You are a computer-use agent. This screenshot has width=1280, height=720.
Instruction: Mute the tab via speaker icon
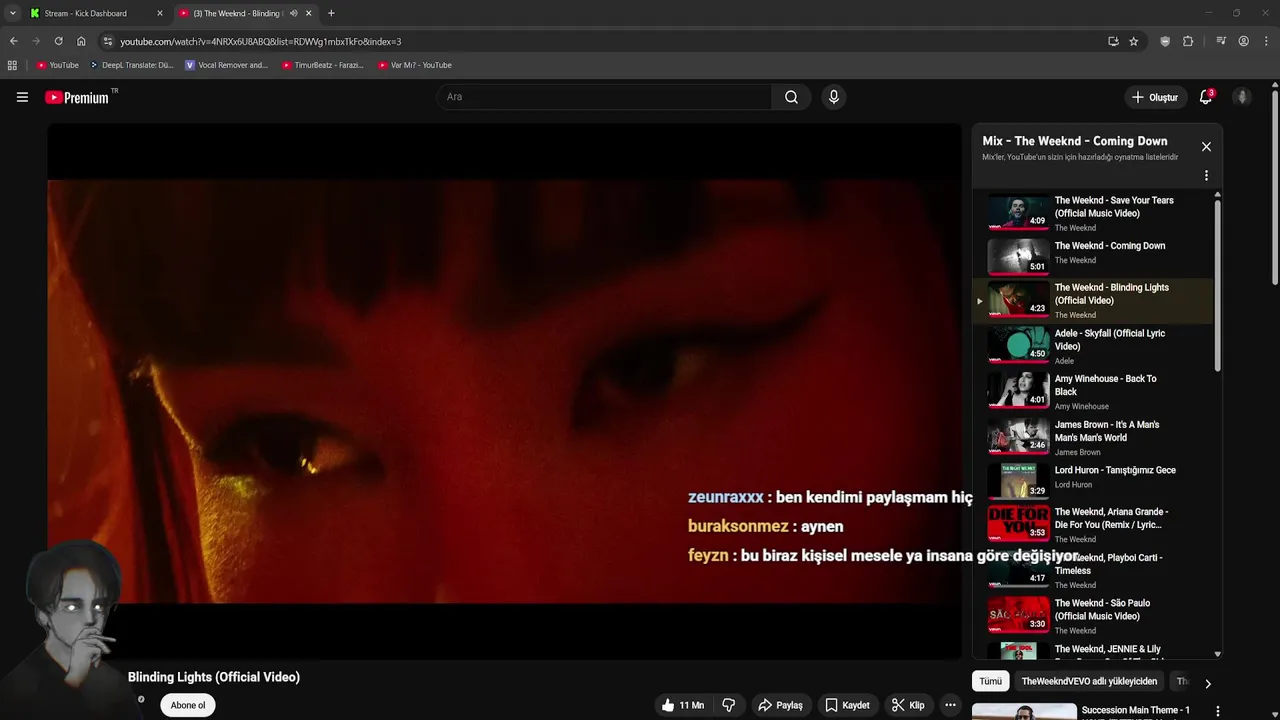click(x=293, y=13)
